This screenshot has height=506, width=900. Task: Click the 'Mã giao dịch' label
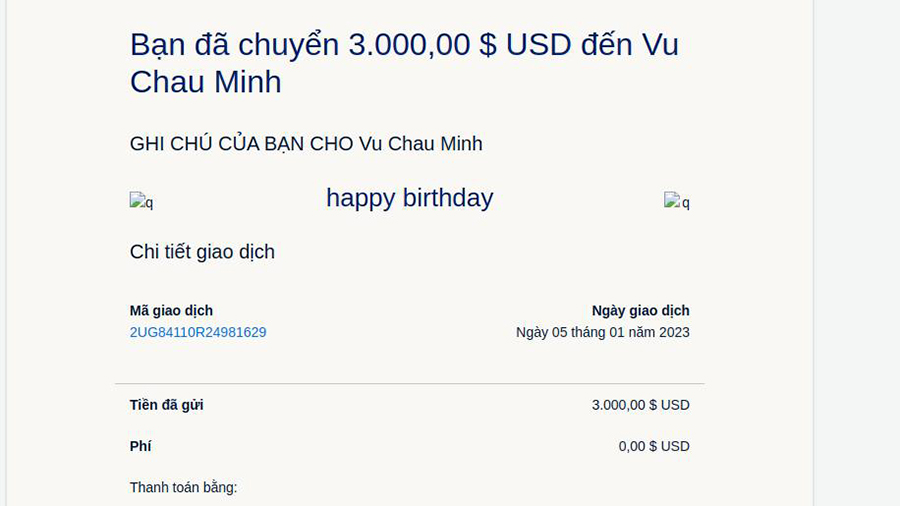171,310
